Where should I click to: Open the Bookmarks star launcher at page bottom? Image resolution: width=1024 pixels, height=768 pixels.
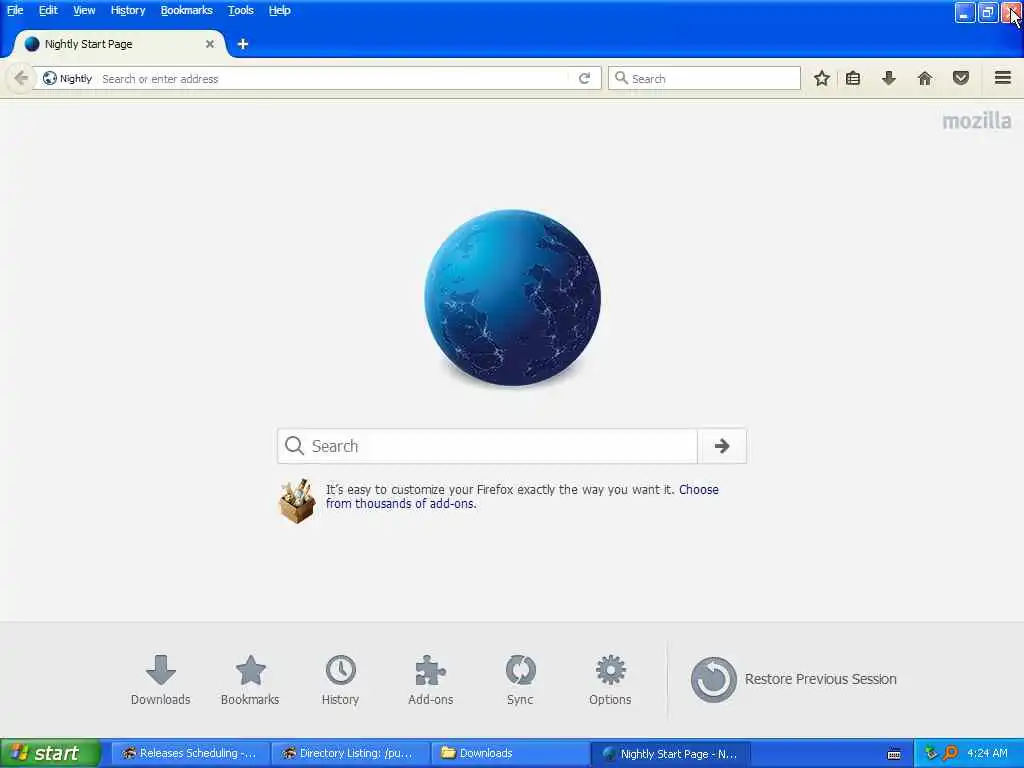click(250, 680)
